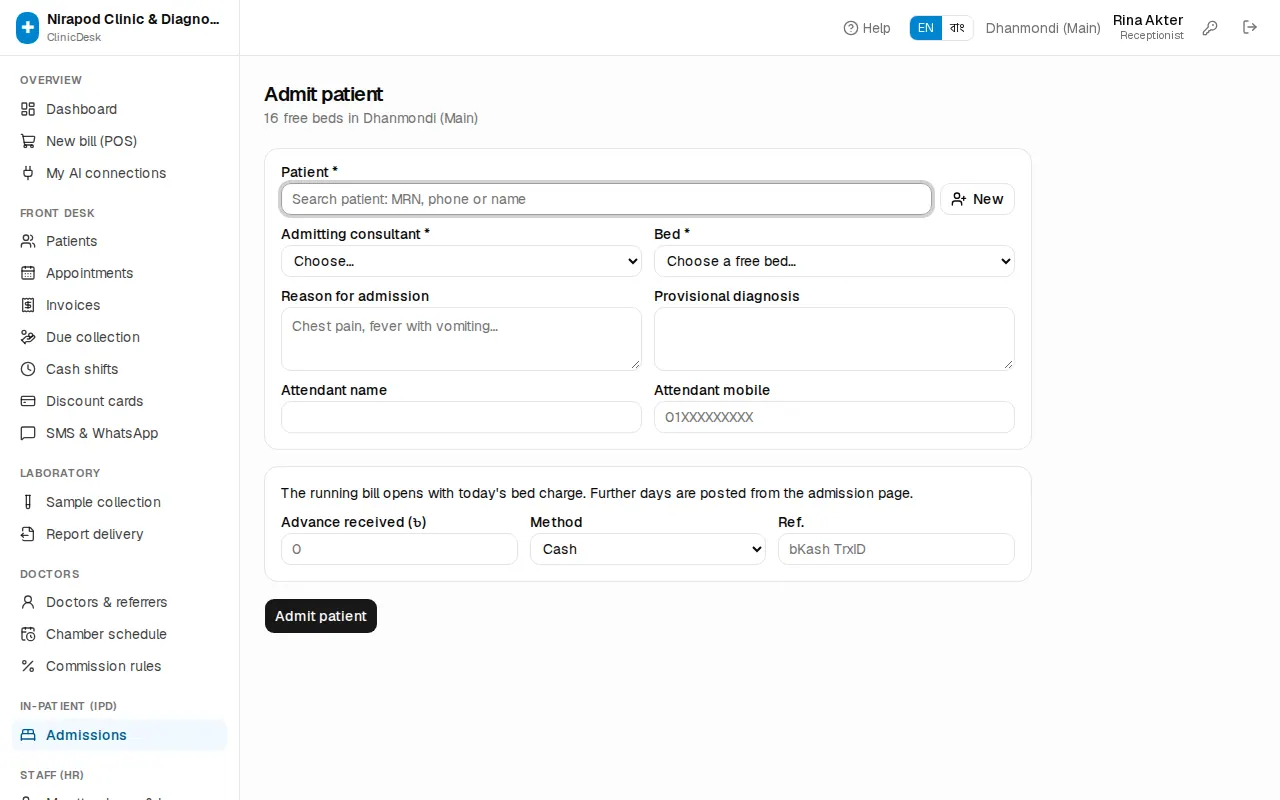The height and width of the screenshot is (800, 1280).
Task: Click the Sample collection test tube icon
Action: (x=28, y=502)
